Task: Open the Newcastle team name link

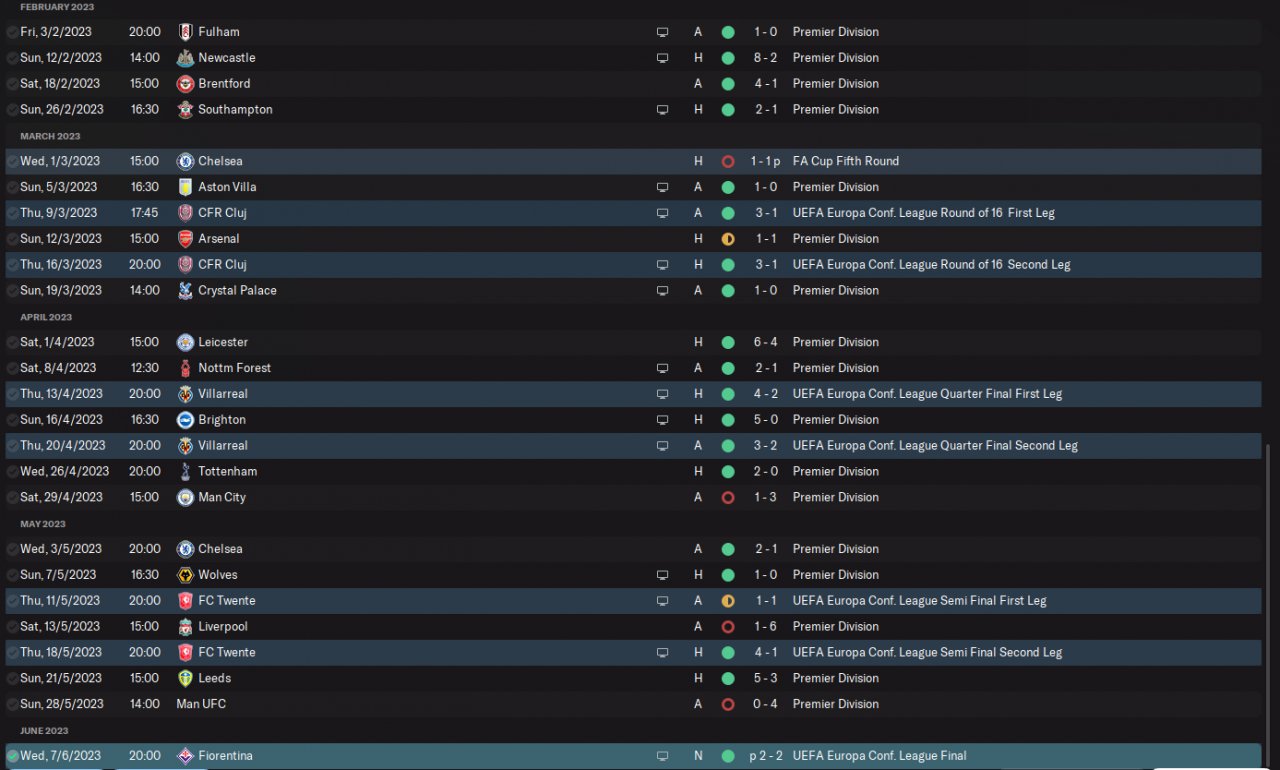Action: [x=227, y=58]
